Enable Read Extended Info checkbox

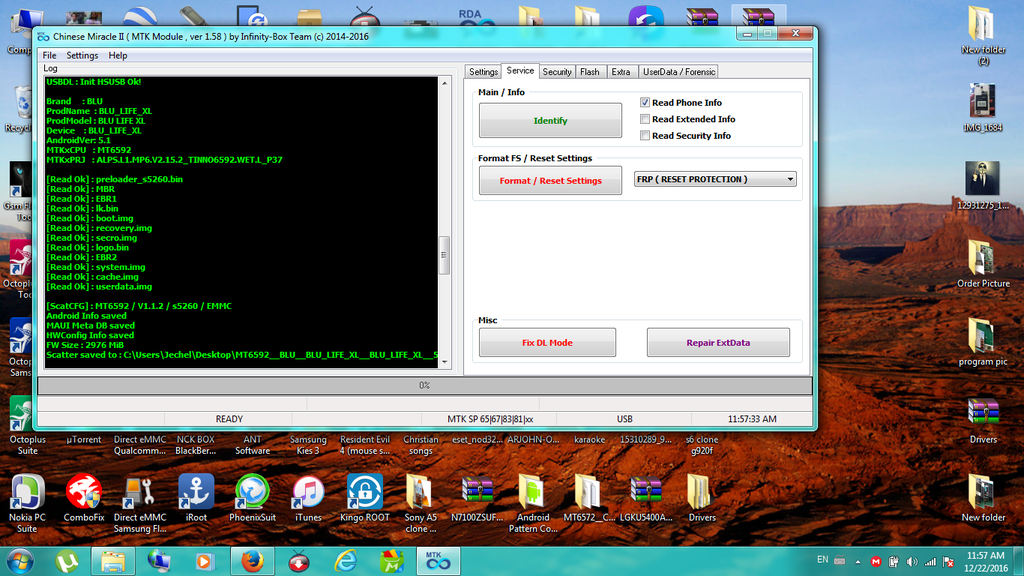tap(645, 119)
